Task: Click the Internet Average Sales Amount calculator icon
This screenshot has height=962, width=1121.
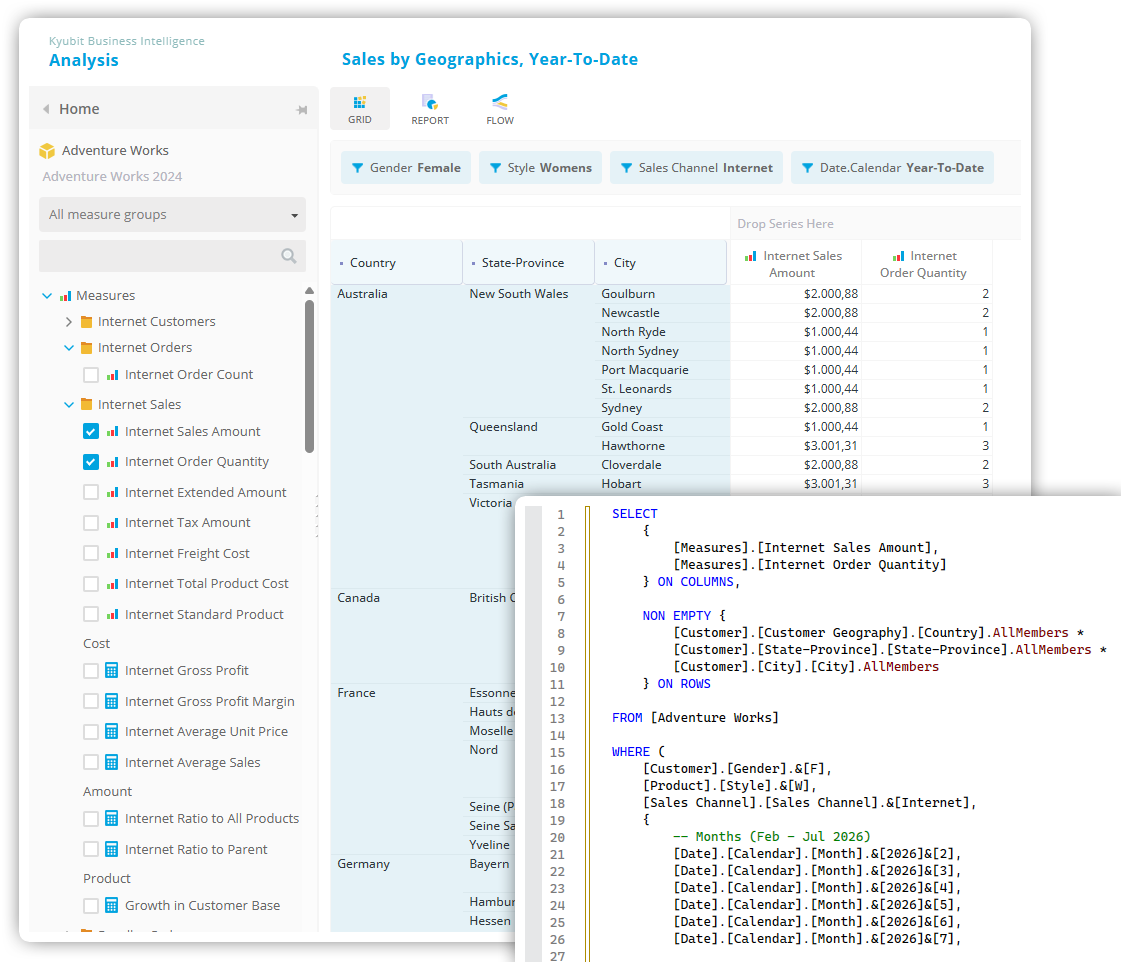Action: click(x=112, y=763)
